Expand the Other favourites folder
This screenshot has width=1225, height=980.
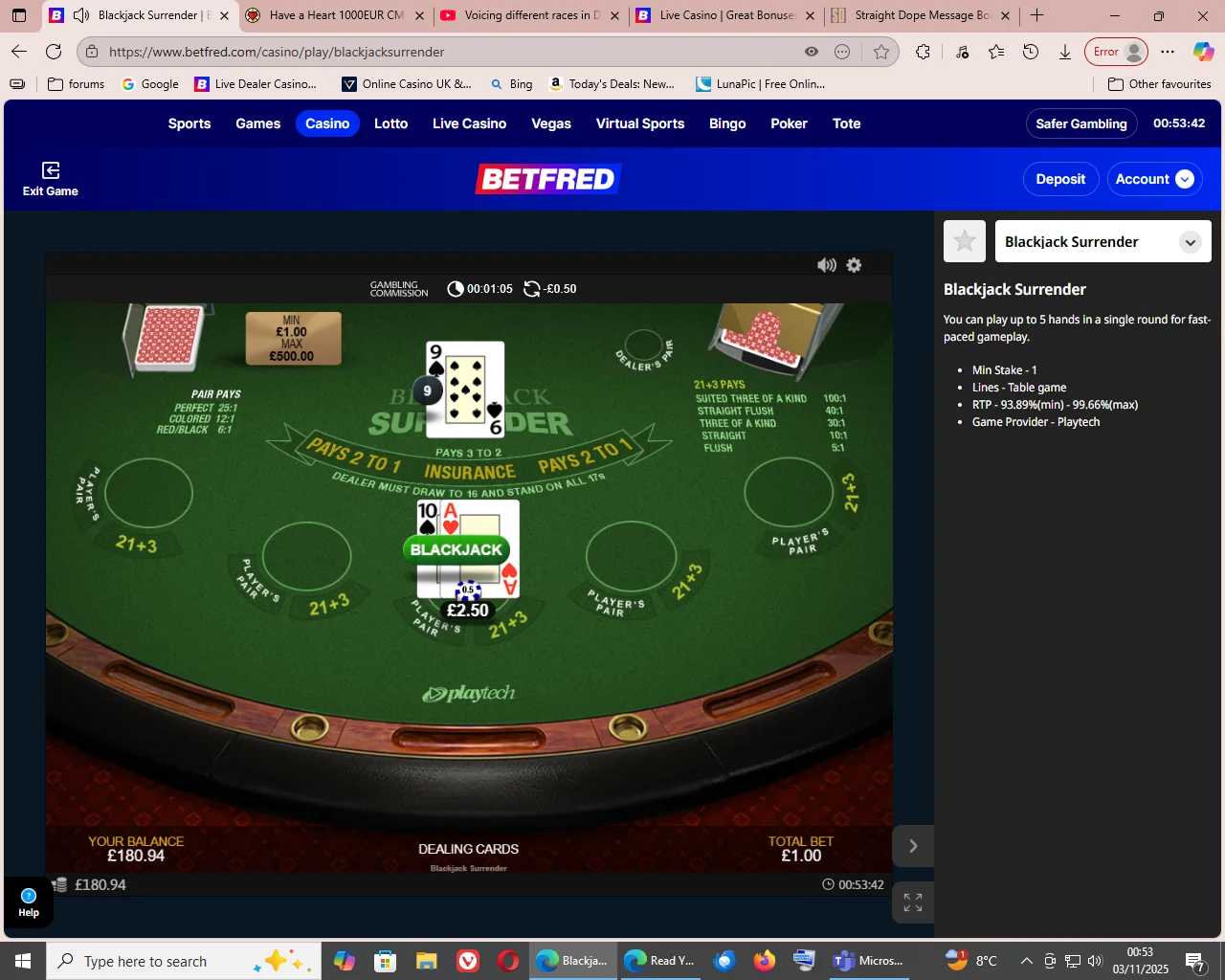tap(1159, 84)
